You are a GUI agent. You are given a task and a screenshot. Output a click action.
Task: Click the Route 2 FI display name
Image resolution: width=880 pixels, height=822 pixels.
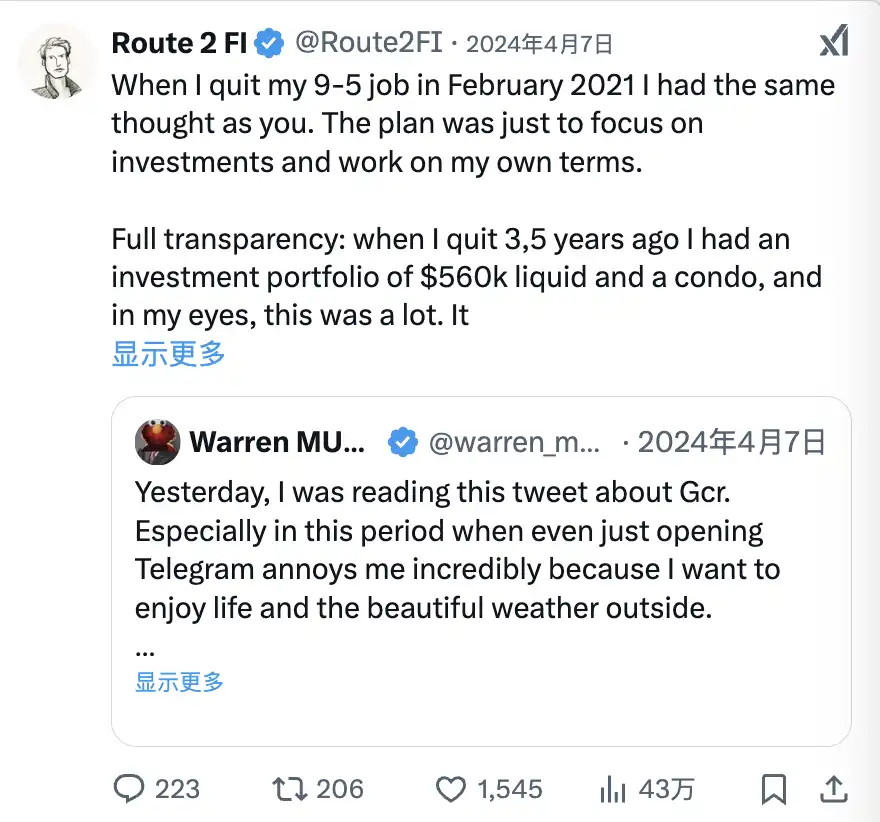[179, 43]
